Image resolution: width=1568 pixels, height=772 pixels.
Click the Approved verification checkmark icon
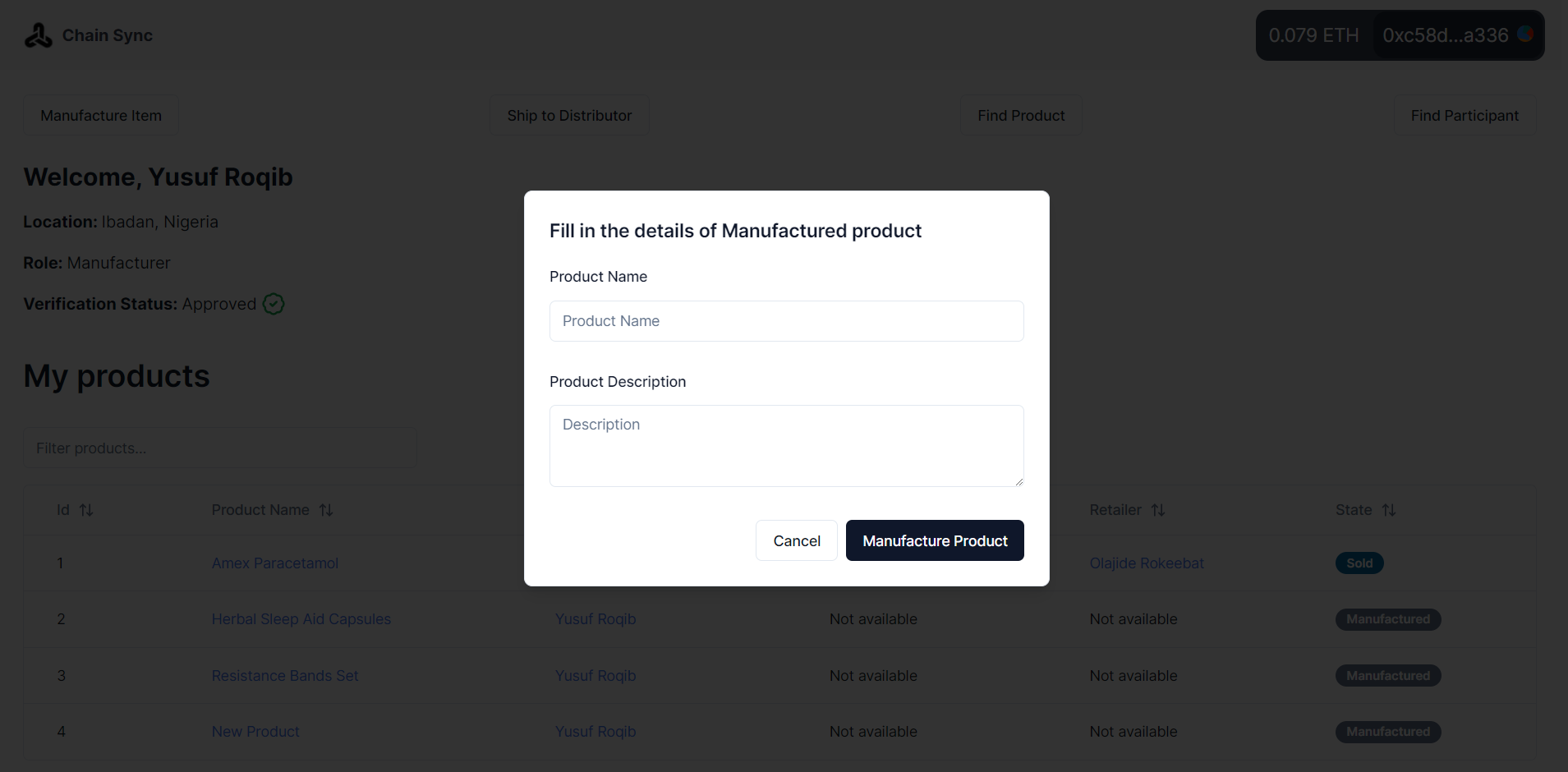pos(274,304)
